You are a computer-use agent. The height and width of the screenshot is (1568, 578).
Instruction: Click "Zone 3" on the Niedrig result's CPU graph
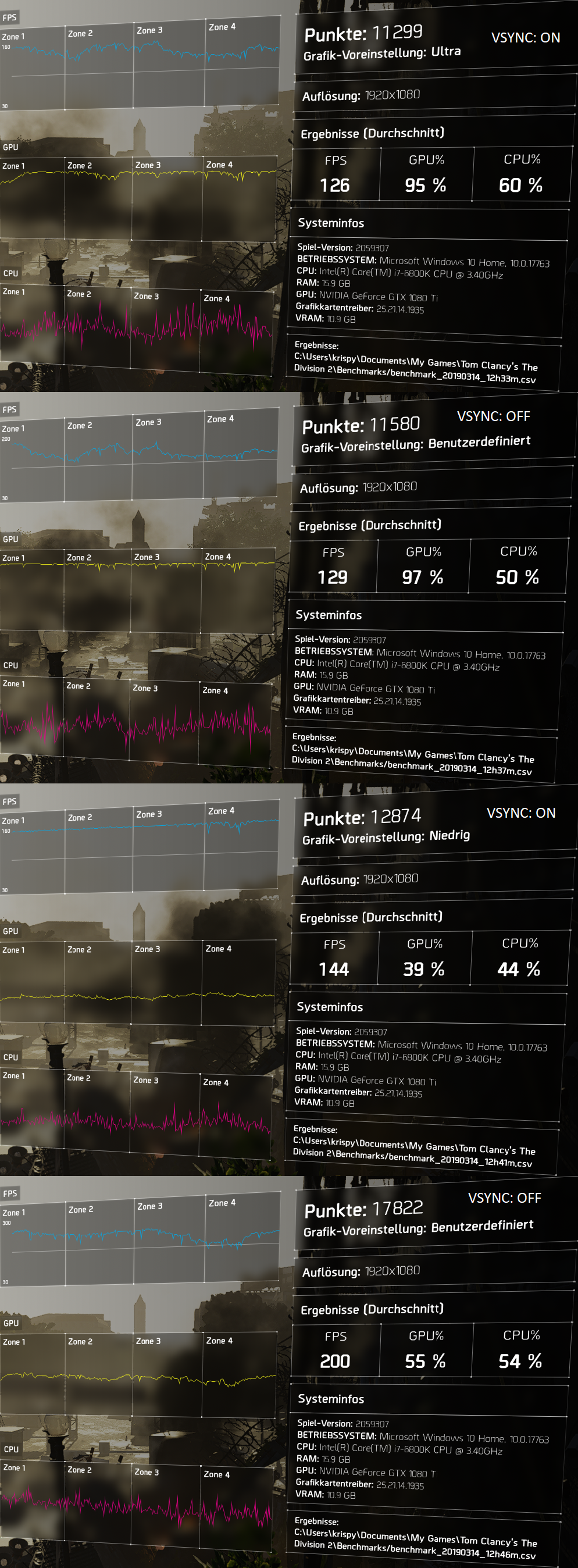click(x=146, y=1080)
